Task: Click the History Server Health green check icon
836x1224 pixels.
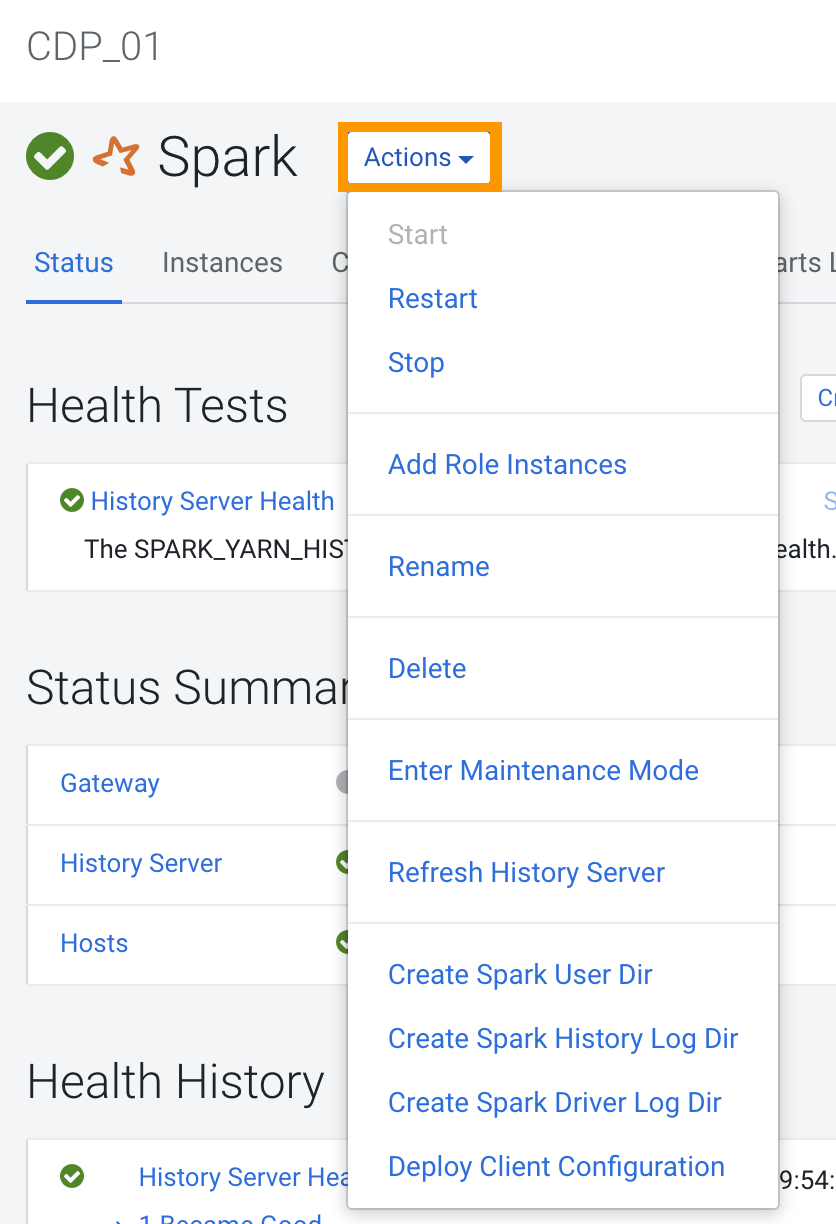Action: tap(71, 500)
